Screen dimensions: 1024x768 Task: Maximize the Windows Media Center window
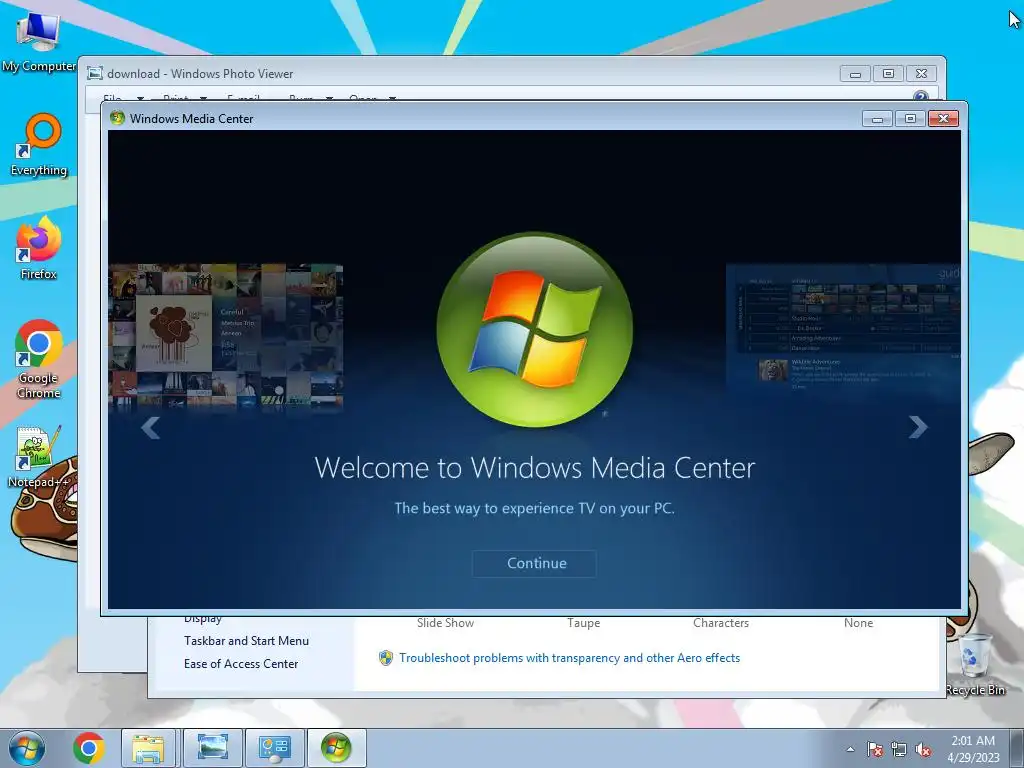(x=910, y=119)
